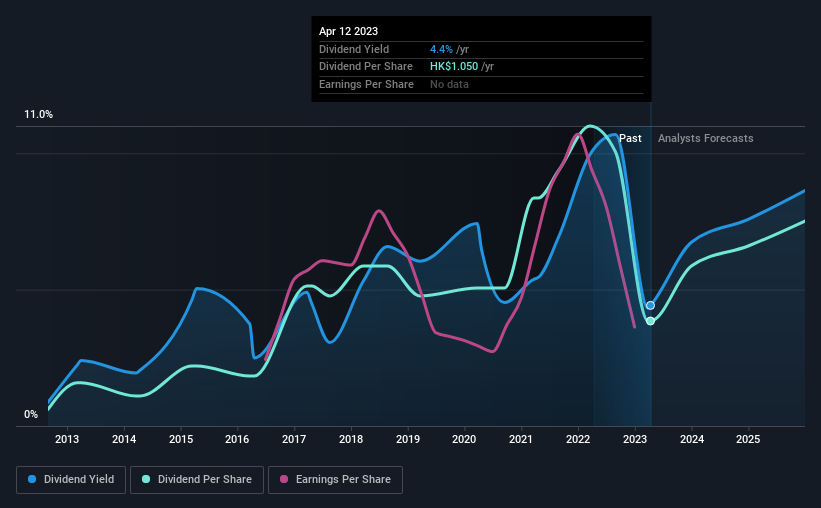The image size is (821, 508).
Task: Click the tooltip value 'HK$1.050'
Action: click(x=454, y=67)
